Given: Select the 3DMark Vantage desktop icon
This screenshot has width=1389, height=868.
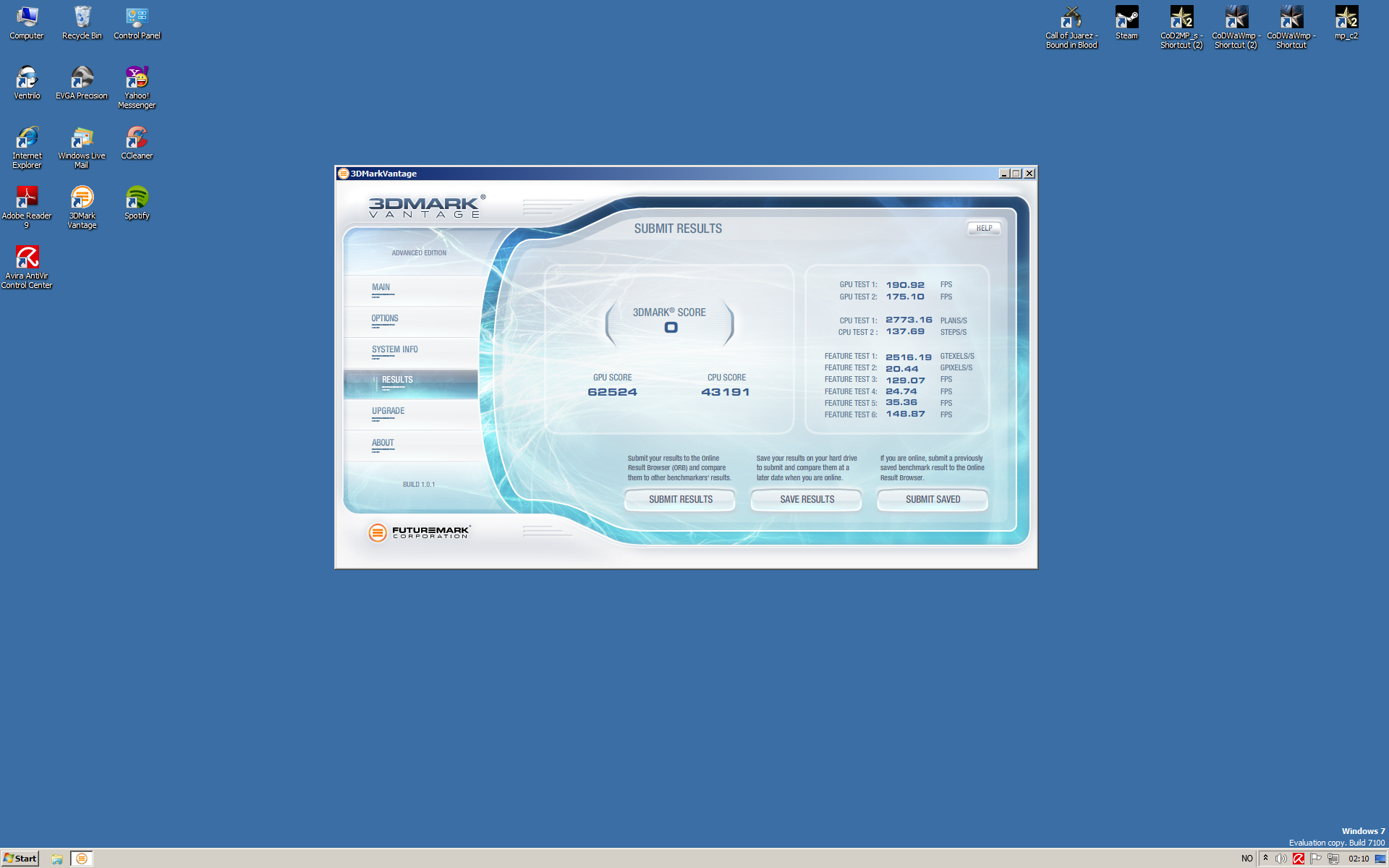Looking at the screenshot, I should (x=82, y=208).
